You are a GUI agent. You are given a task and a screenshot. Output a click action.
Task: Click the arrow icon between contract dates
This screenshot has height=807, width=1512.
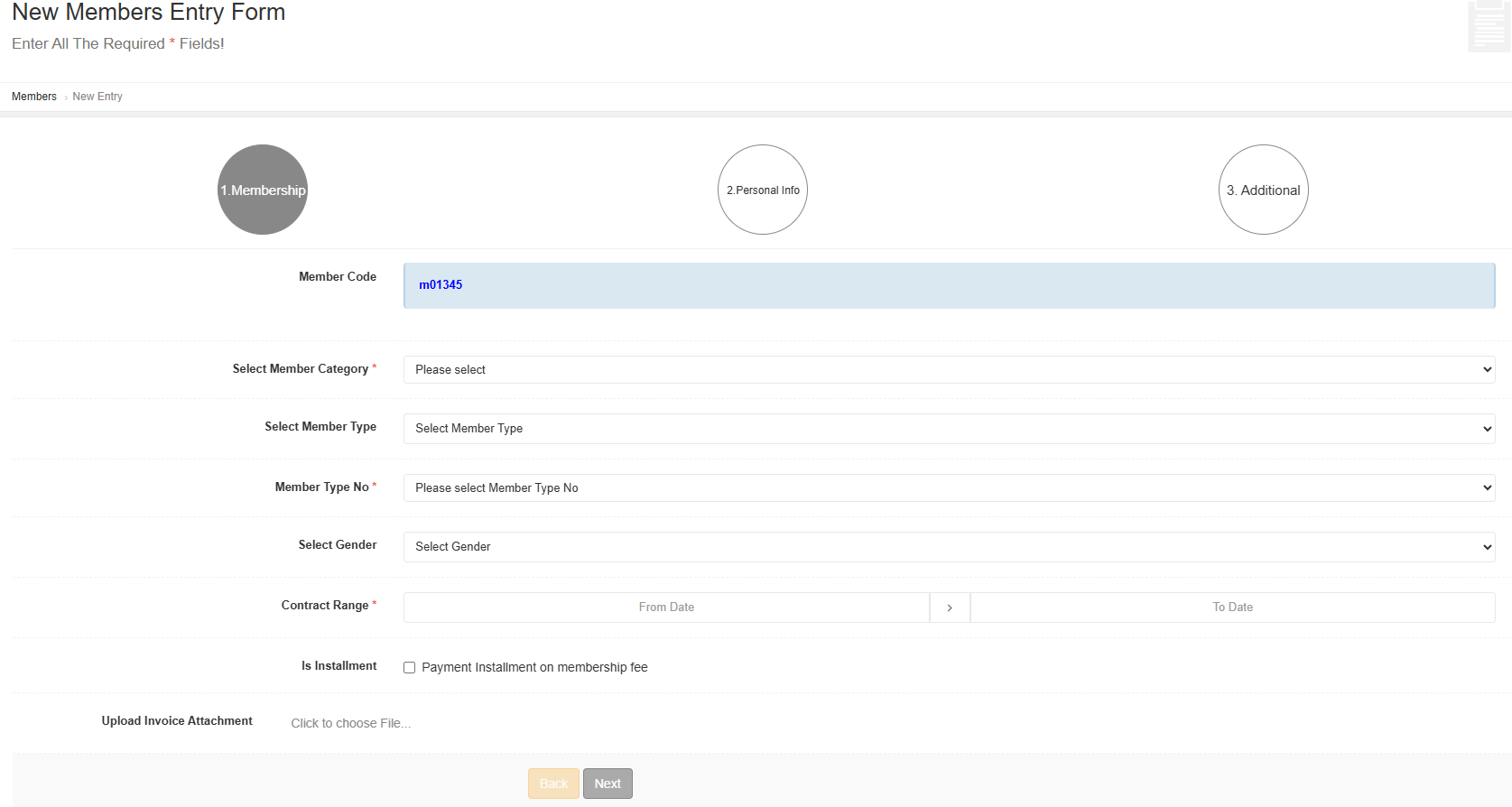(950, 608)
